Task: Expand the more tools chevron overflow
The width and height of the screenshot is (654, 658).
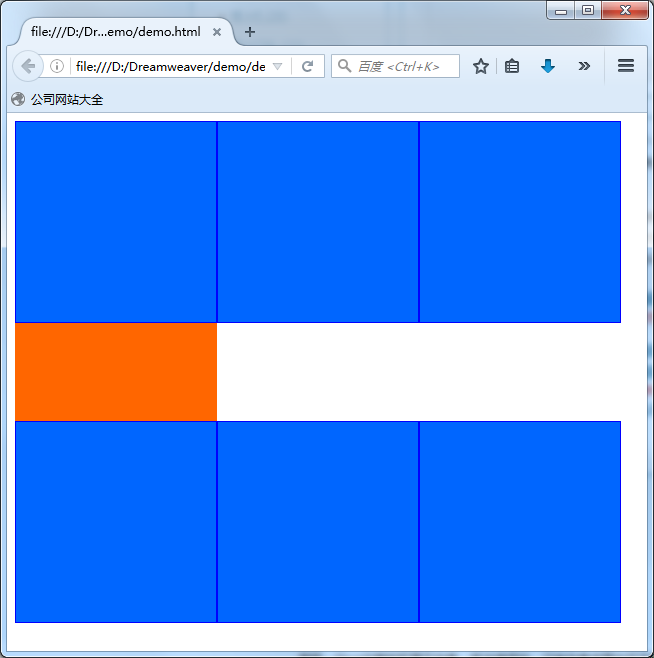Action: pos(584,66)
